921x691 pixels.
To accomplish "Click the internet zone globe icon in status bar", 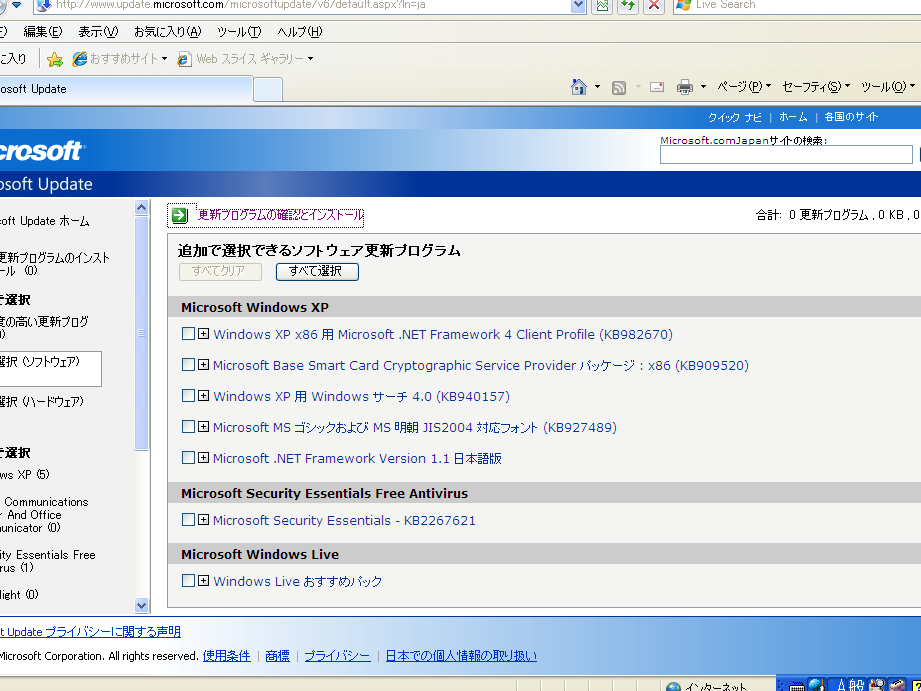I will [x=674, y=687].
